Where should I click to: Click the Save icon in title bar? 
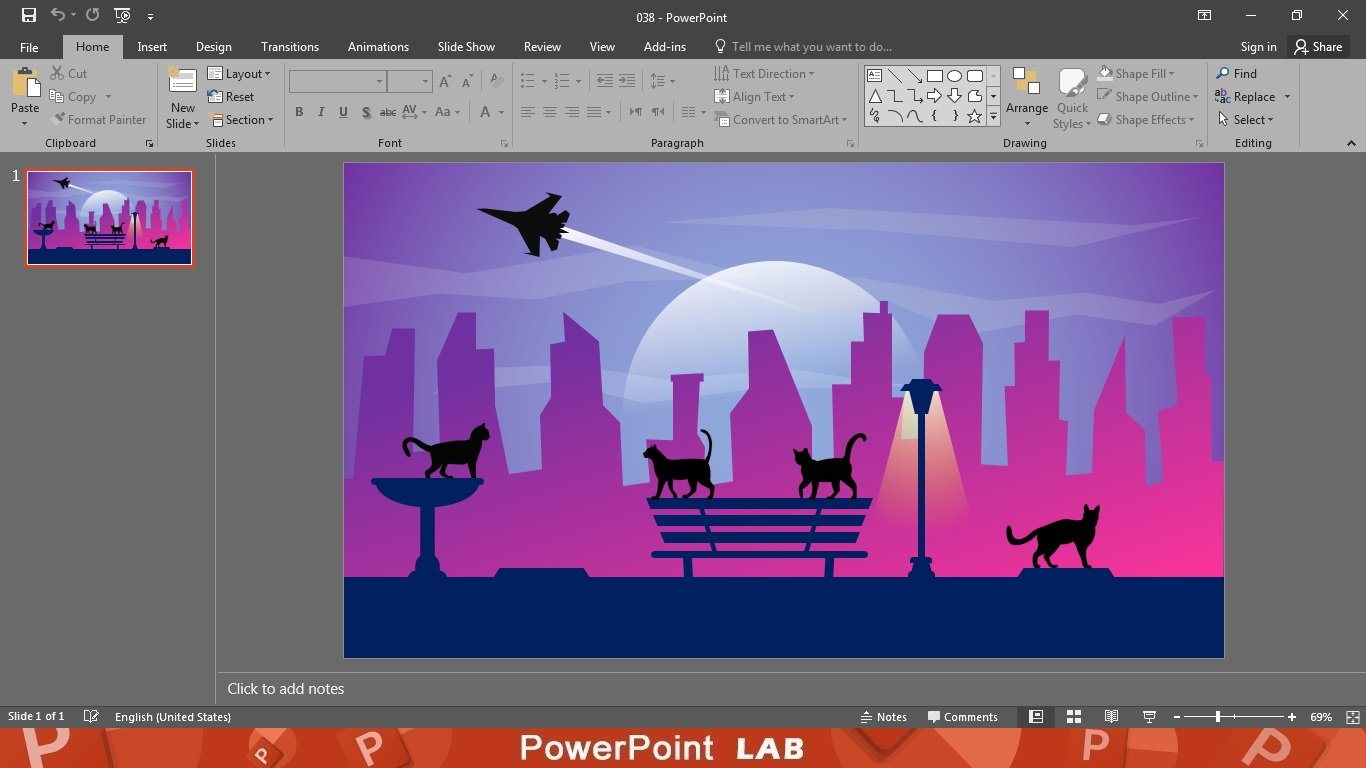click(x=29, y=15)
